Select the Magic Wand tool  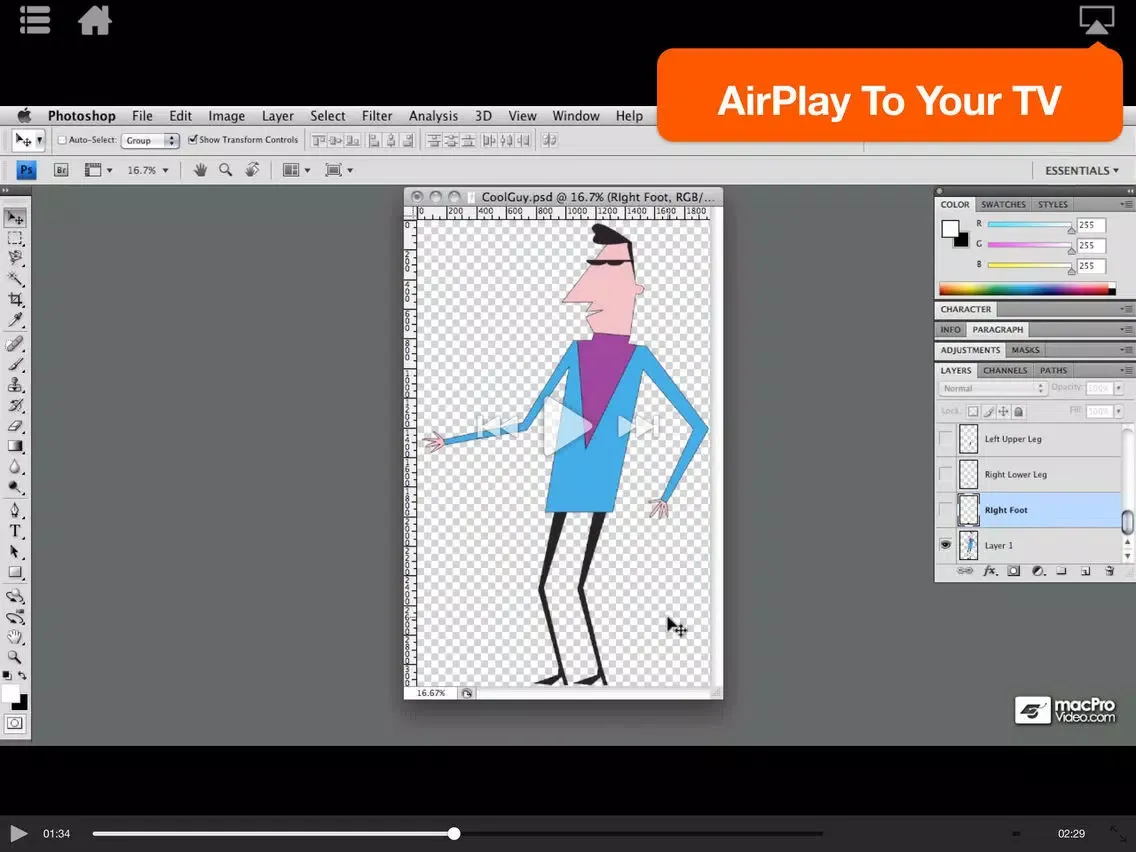point(14,278)
